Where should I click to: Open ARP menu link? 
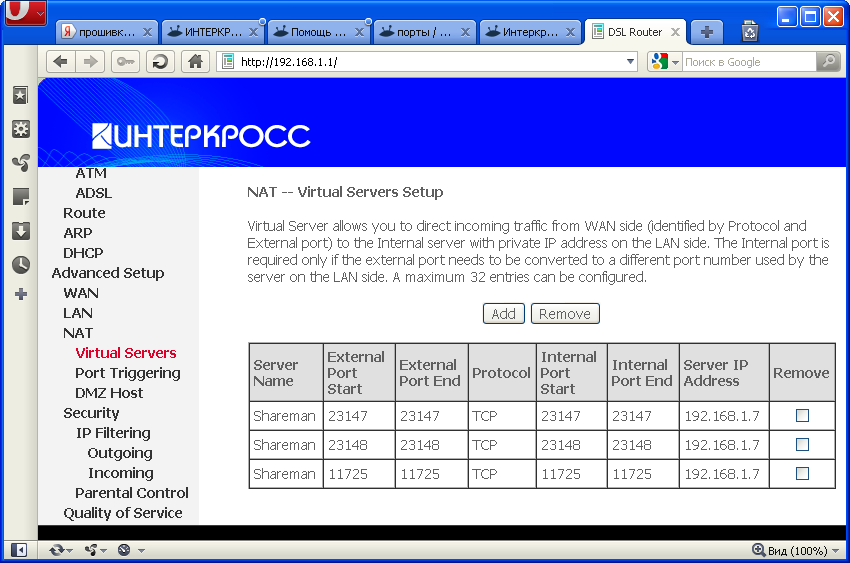78,232
